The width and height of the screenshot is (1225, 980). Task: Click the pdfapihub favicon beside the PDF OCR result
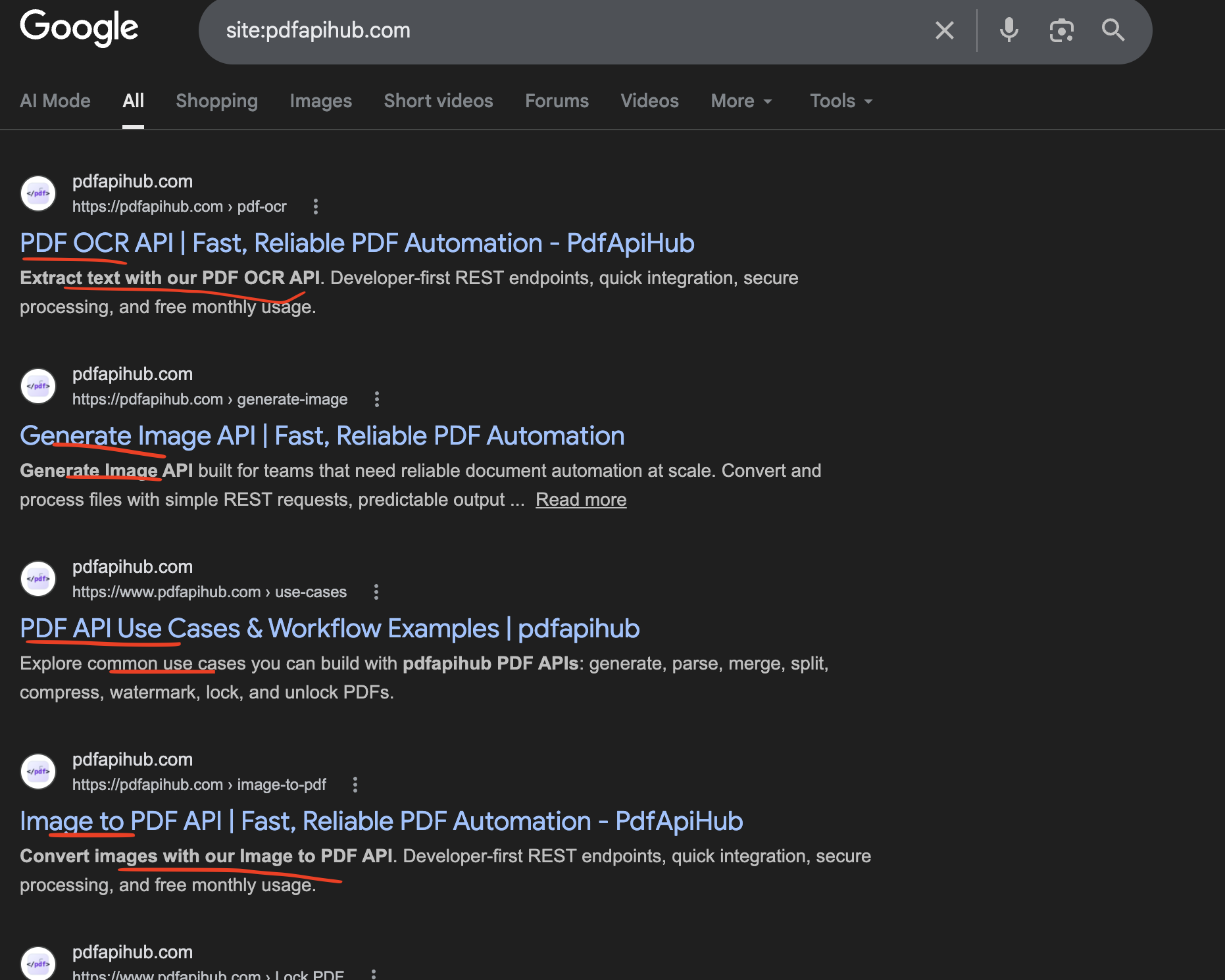[38, 193]
